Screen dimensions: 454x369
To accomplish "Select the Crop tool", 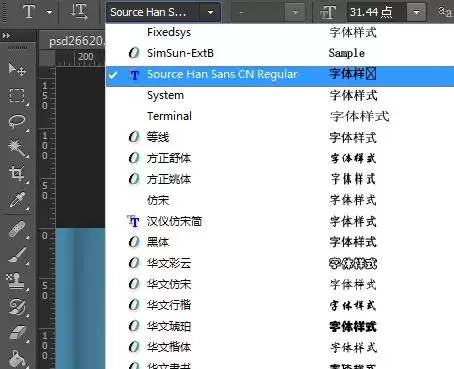I will click(x=17, y=173).
